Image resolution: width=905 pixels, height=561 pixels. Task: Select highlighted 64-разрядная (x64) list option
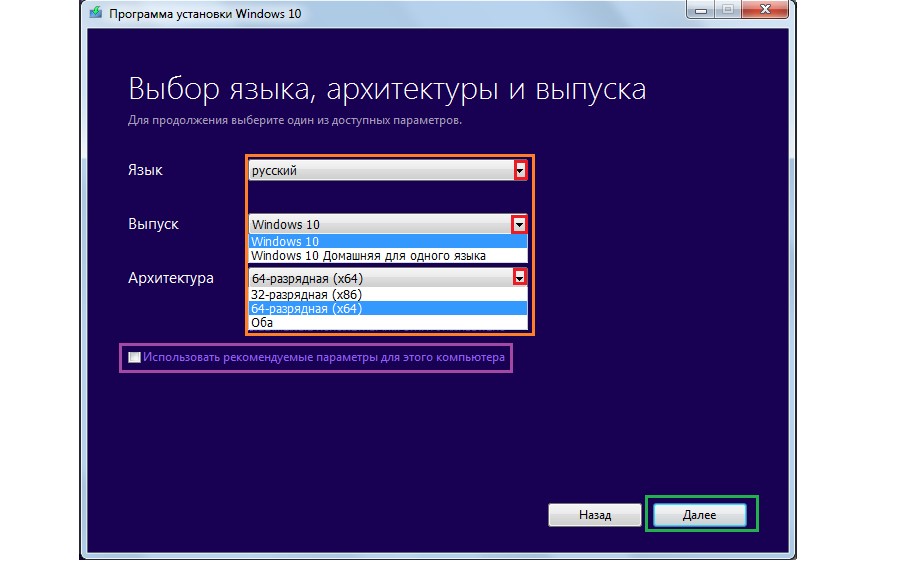pos(388,308)
